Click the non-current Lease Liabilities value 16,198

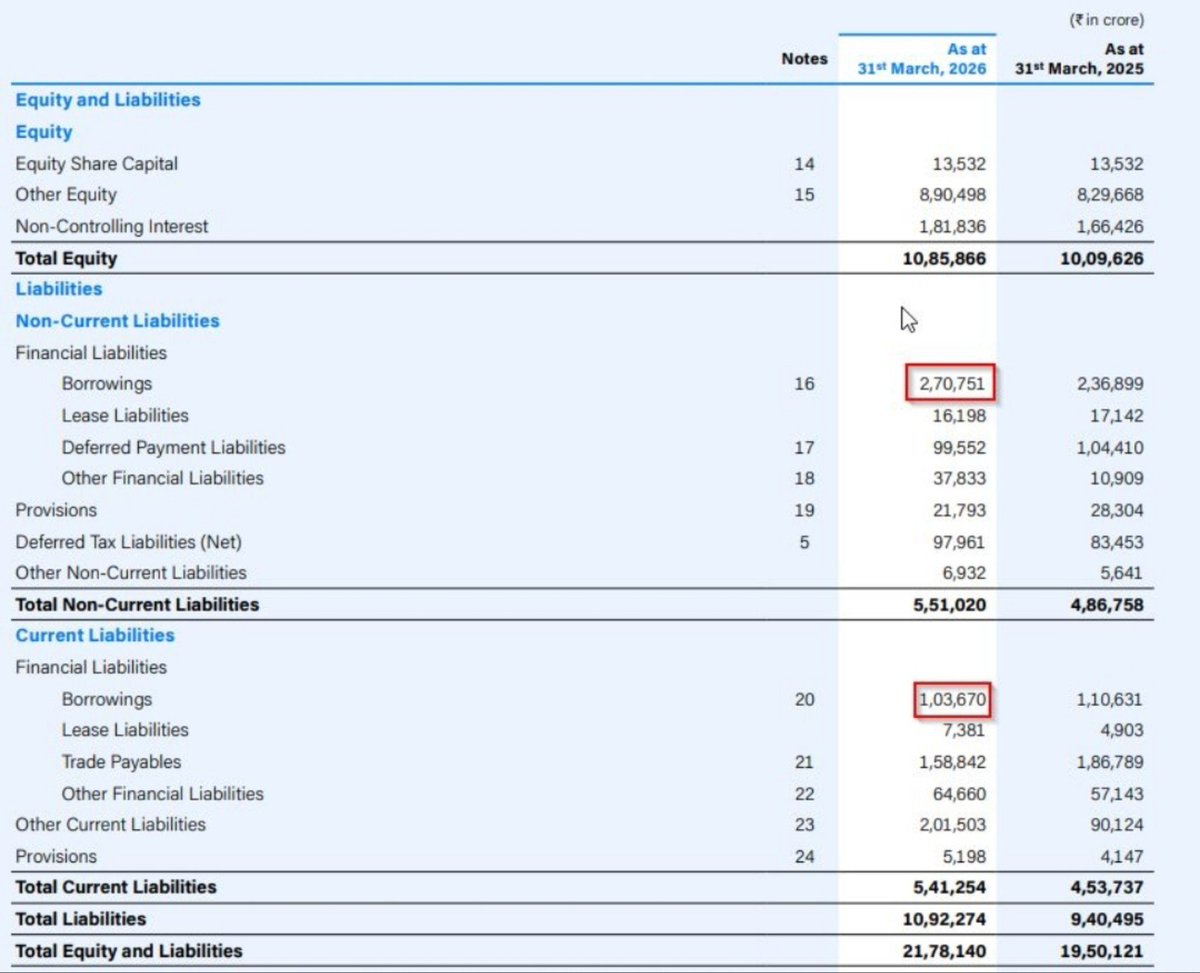pyautogui.click(x=959, y=416)
